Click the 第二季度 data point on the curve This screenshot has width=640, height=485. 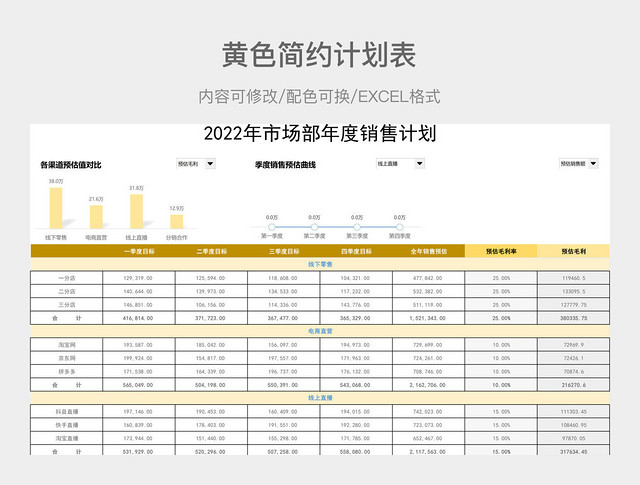pyautogui.click(x=314, y=227)
